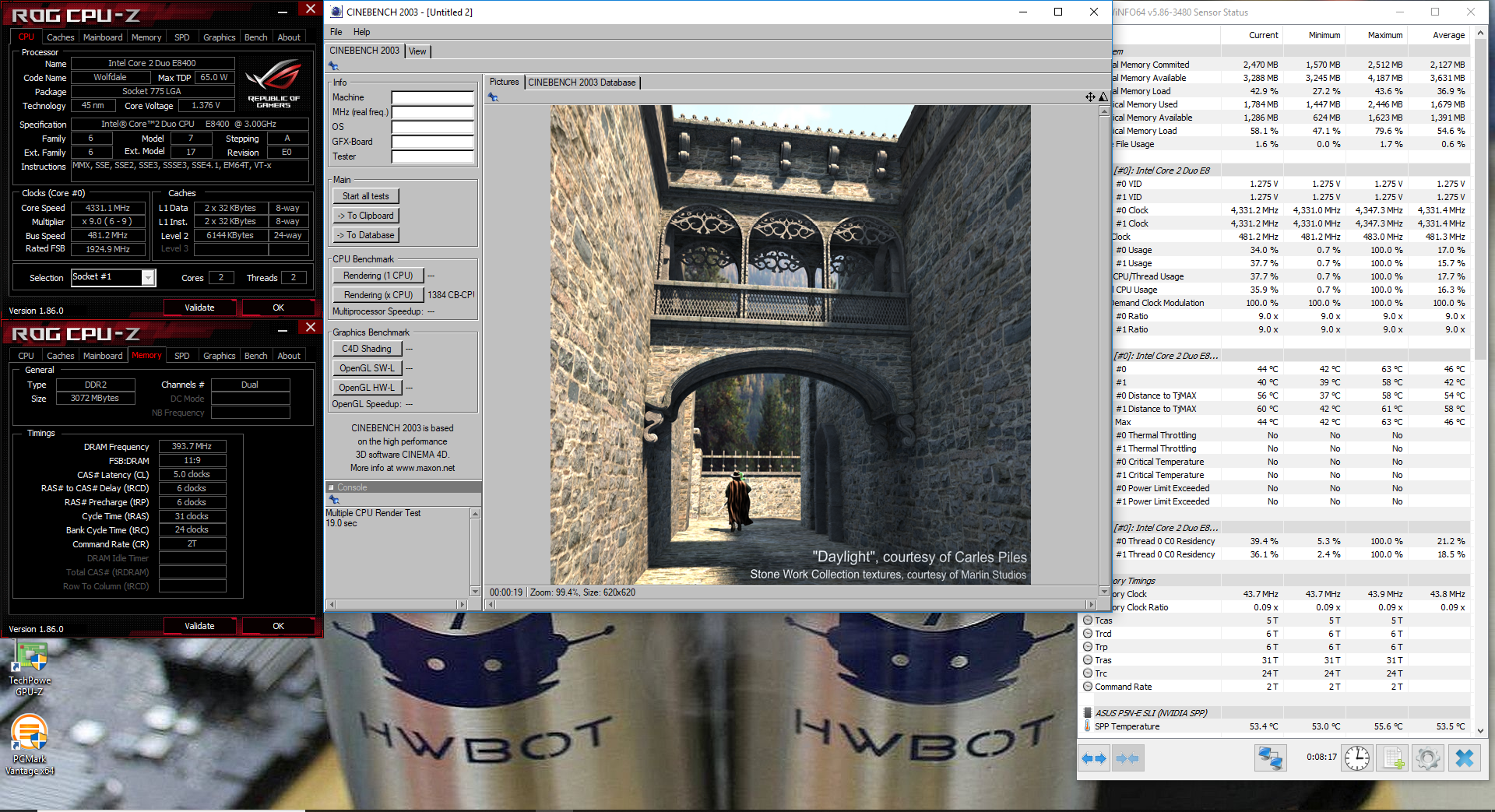1495x812 pixels.
Task: Open Caches tab in CPU-Z processor window
Action: click(x=60, y=37)
